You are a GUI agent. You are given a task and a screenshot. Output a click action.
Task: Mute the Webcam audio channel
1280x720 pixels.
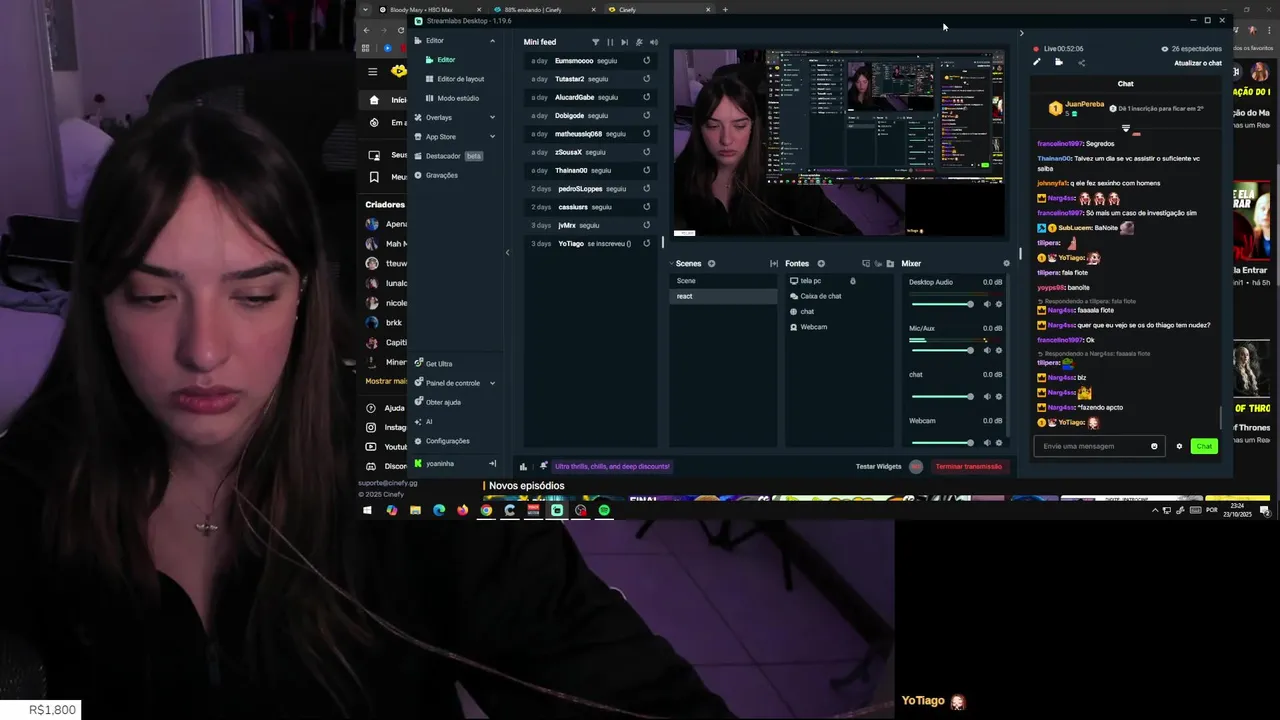987,442
